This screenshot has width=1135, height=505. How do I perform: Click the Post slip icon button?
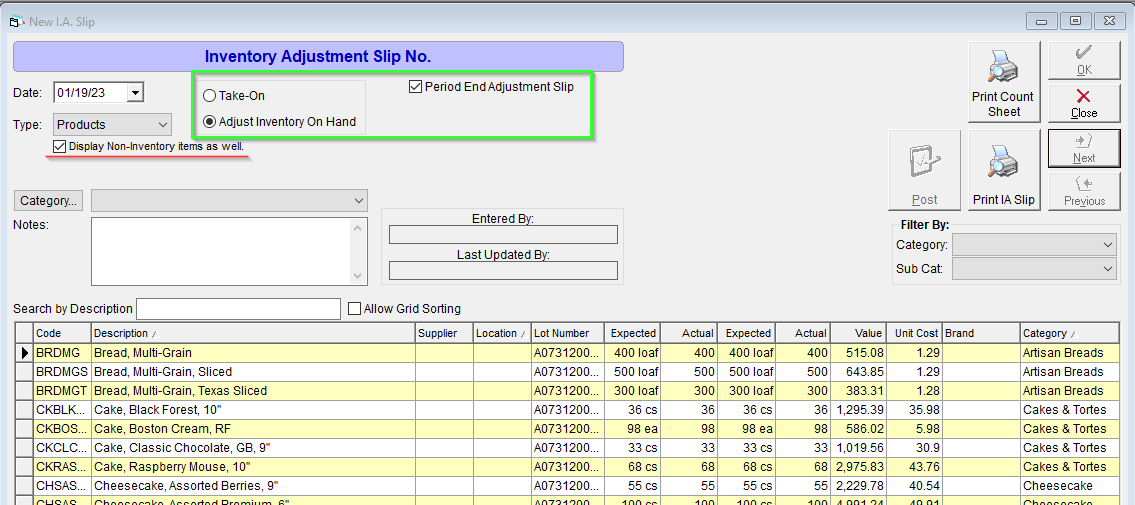[x=924, y=170]
